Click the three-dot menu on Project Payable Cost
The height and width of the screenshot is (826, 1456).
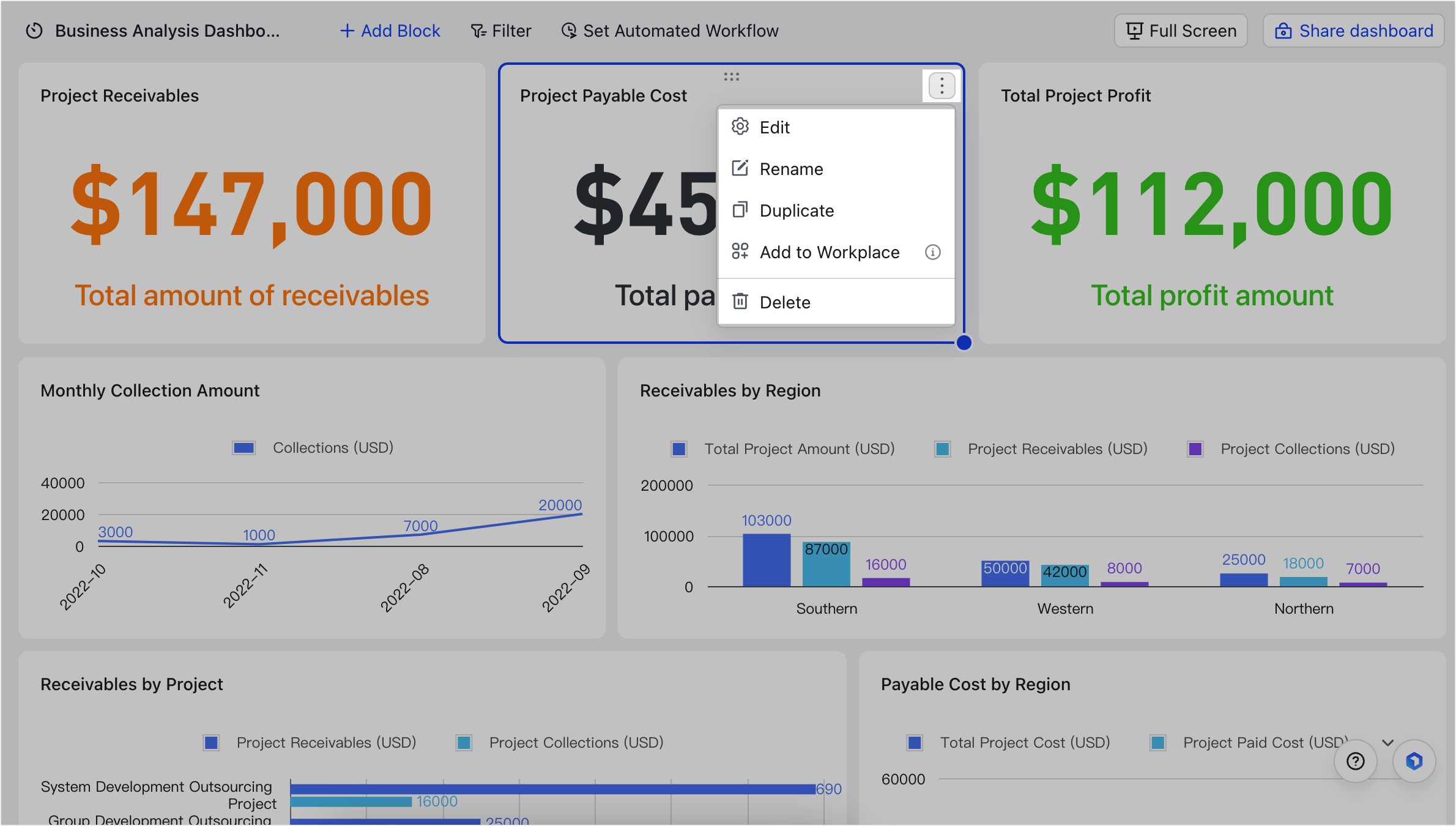point(941,86)
